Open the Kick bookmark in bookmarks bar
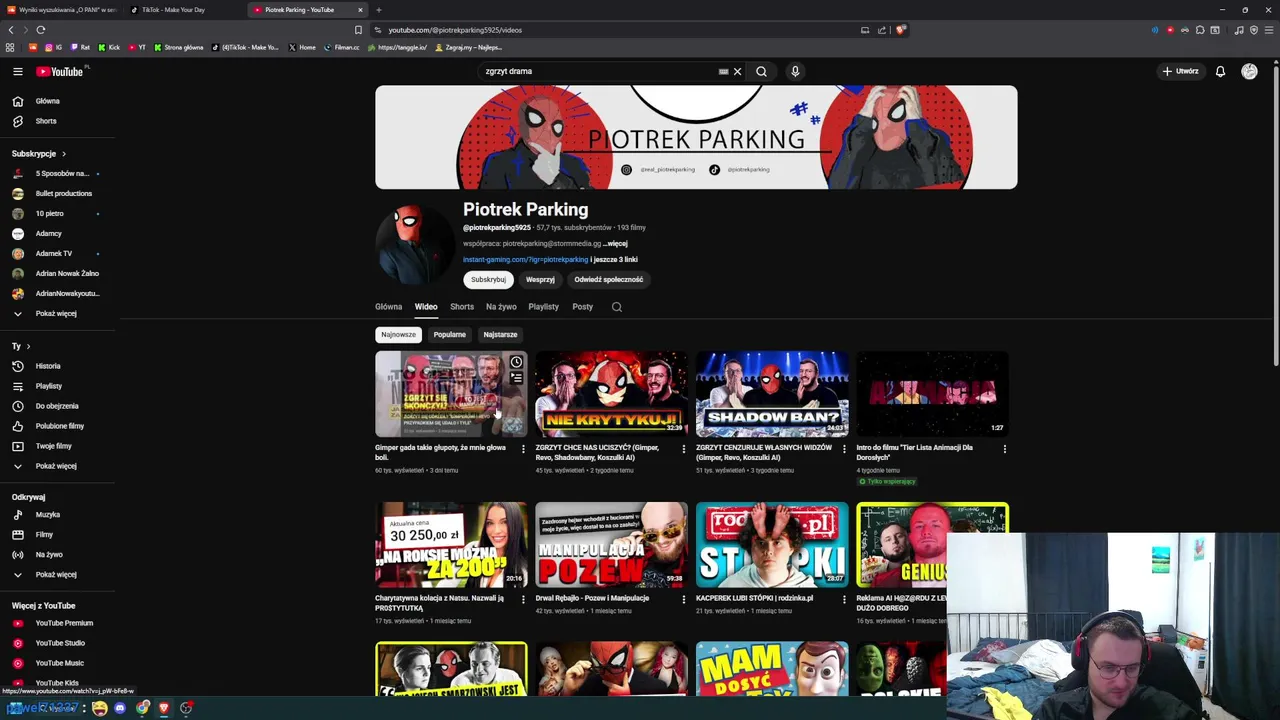This screenshot has width=1280, height=720. click(x=109, y=47)
